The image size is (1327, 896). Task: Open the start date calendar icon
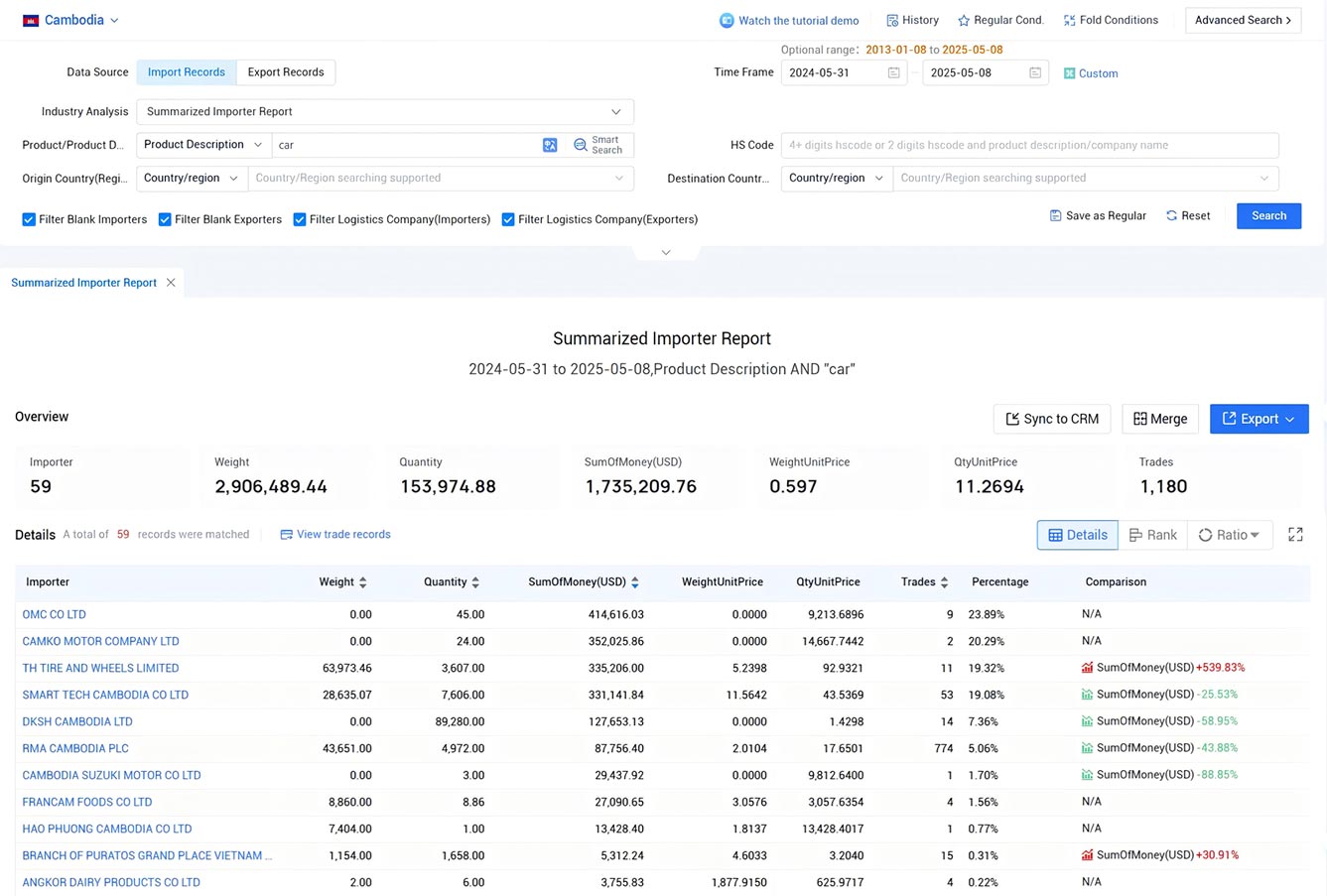[x=893, y=73]
